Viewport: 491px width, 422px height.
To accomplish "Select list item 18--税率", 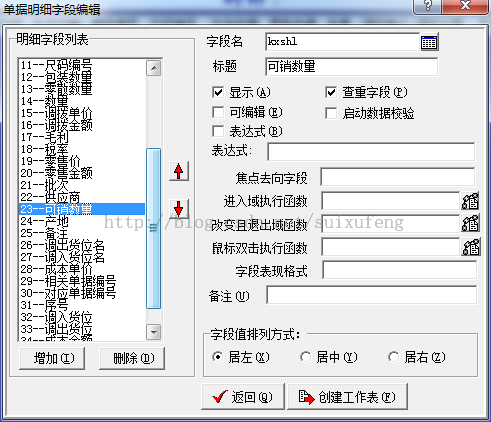I will (82, 149).
